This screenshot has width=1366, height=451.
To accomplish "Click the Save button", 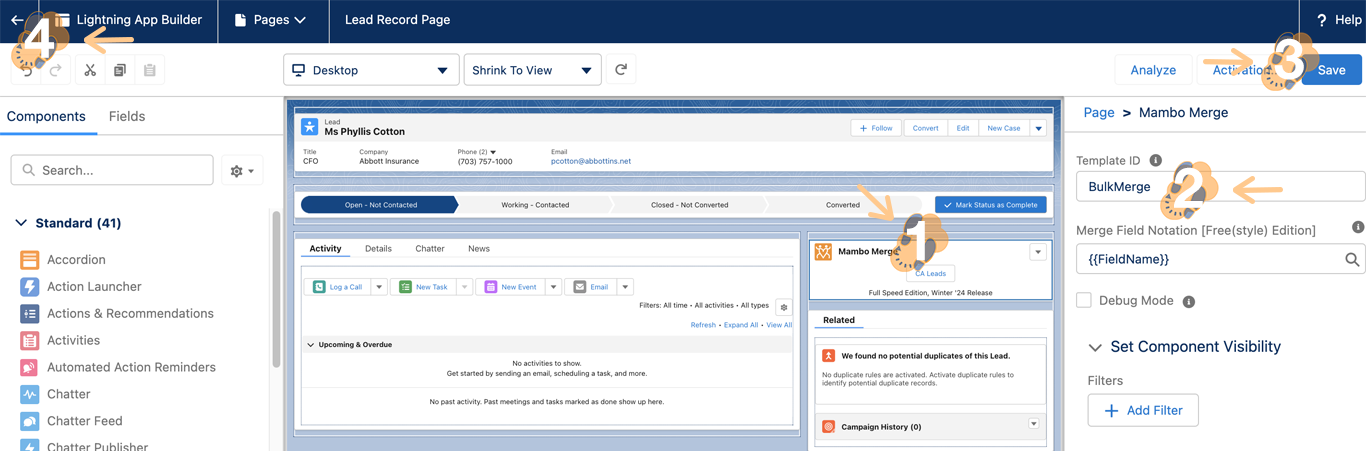I will coord(1331,70).
